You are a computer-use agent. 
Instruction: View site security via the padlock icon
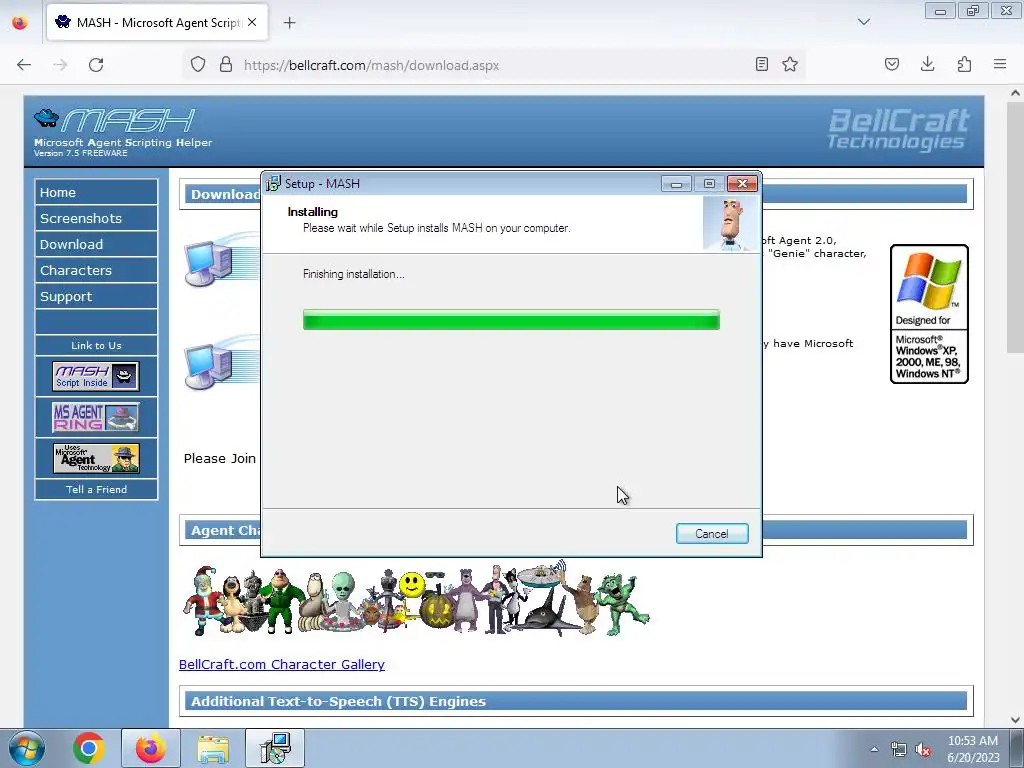tap(226, 65)
